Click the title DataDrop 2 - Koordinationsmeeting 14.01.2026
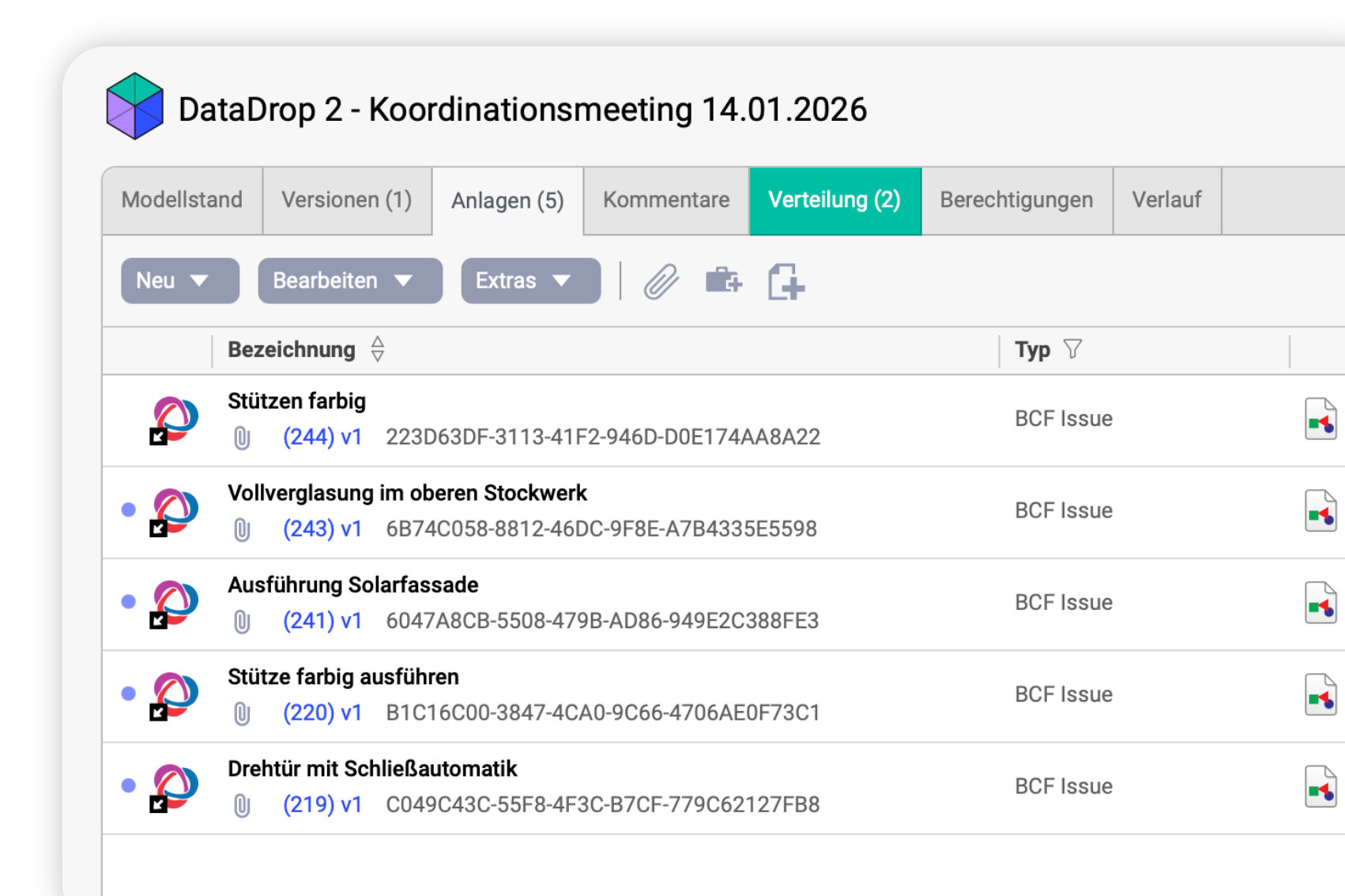This screenshot has width=1345, height=896. tap(522, 109)
